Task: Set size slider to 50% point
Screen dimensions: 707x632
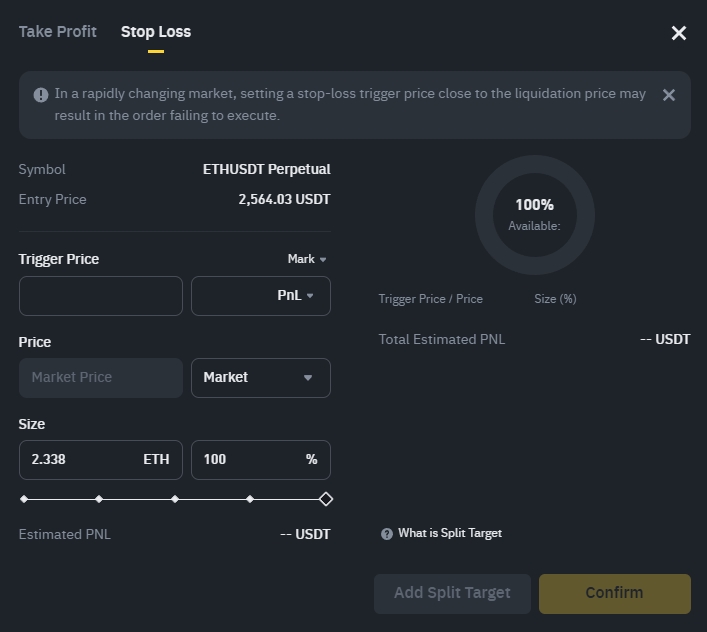Action: click(175, 499)
